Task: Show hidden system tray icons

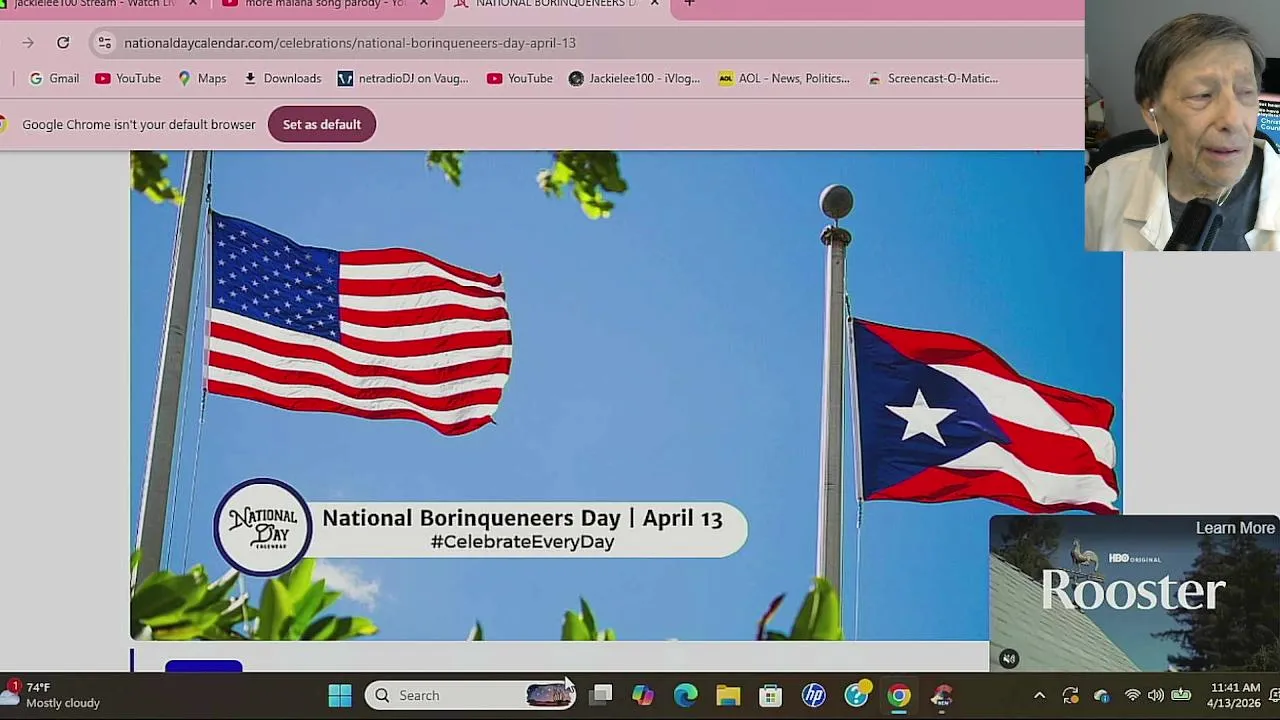Action: 1039,696
